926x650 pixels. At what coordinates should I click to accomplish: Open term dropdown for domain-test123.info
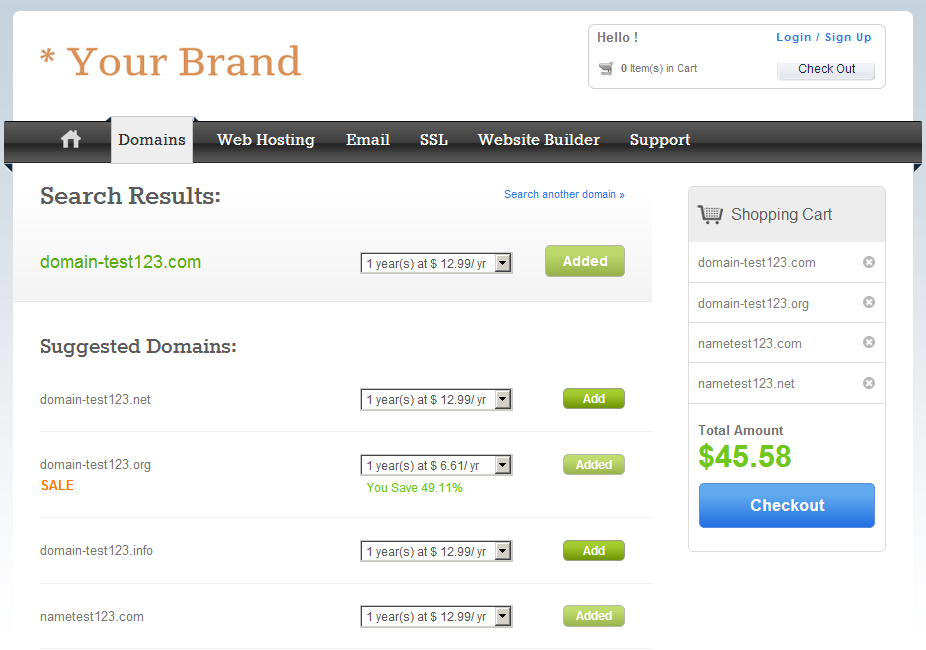click(436, 551)
